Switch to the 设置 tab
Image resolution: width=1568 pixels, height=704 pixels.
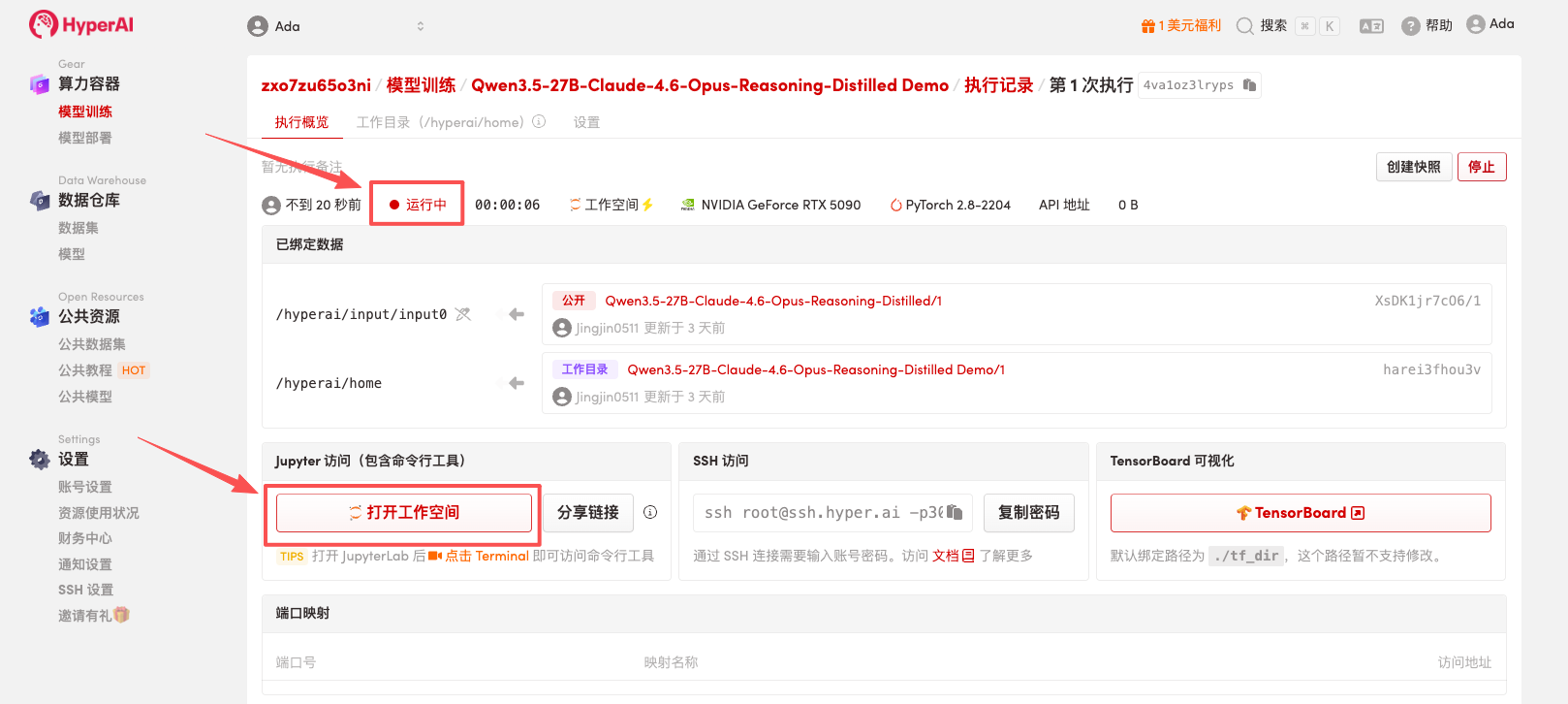pos(586,122)
